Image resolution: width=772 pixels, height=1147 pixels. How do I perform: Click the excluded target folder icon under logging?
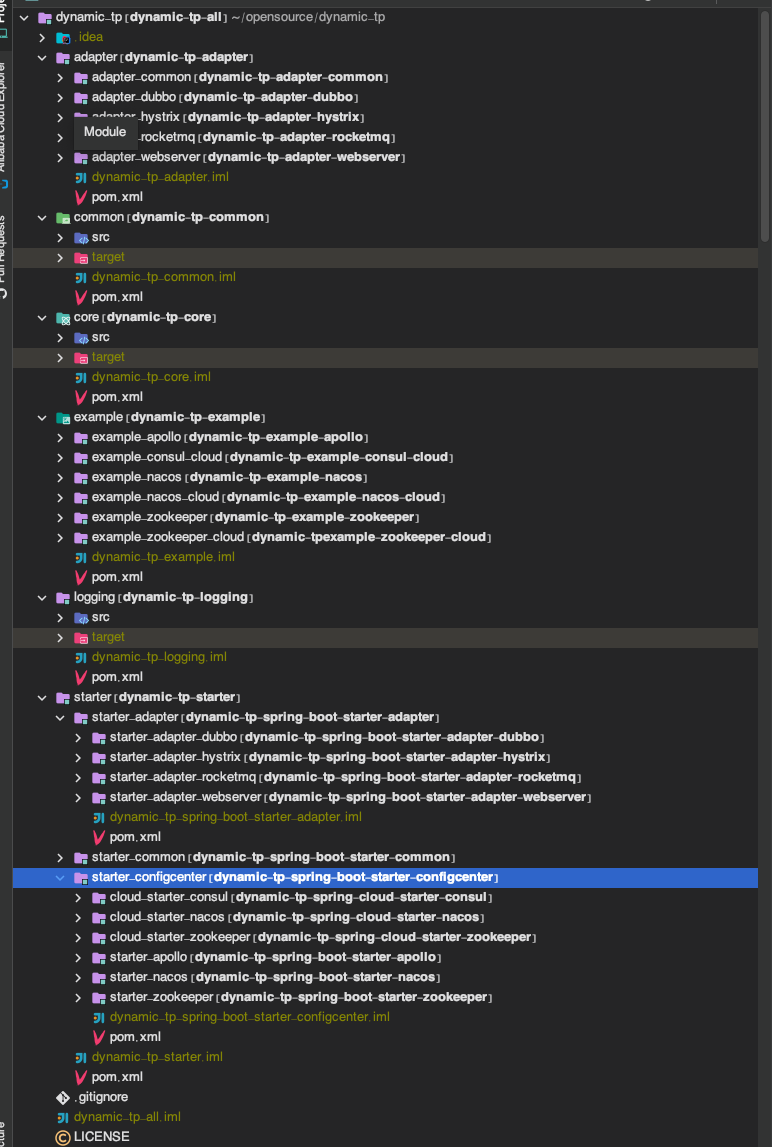tap(81, 637)
